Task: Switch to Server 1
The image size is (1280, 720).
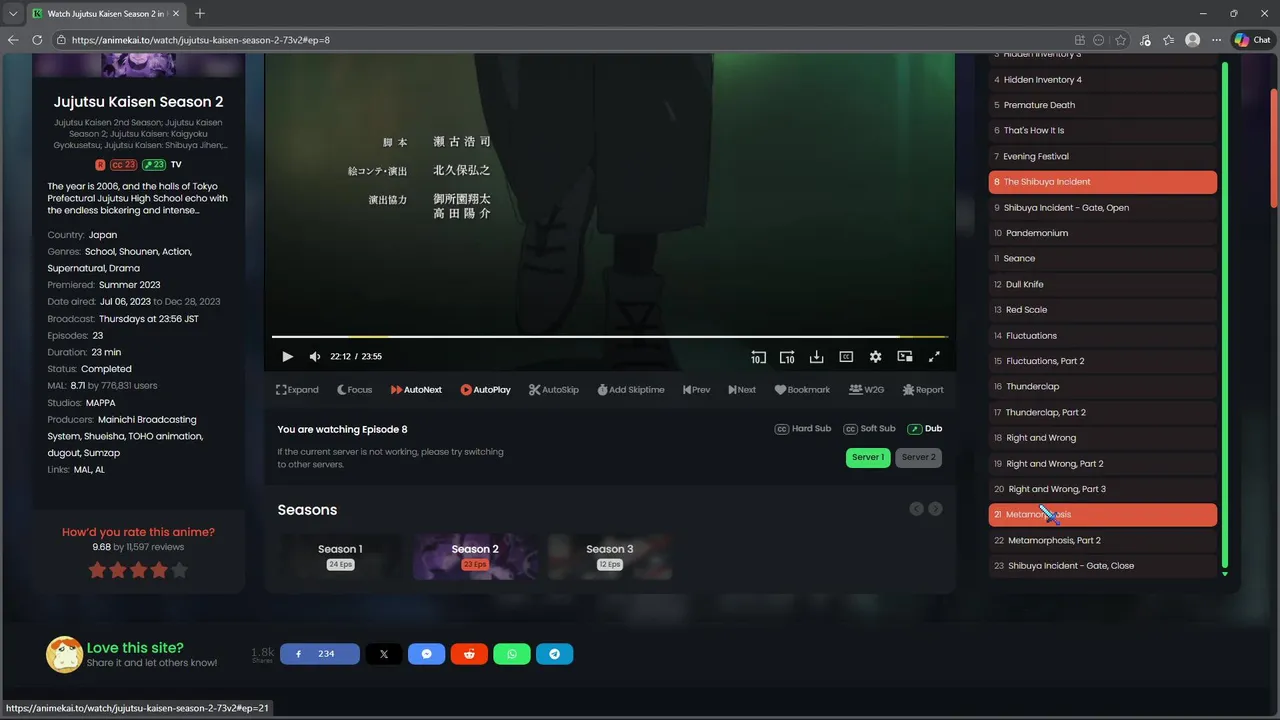Action: click(868, 458)
